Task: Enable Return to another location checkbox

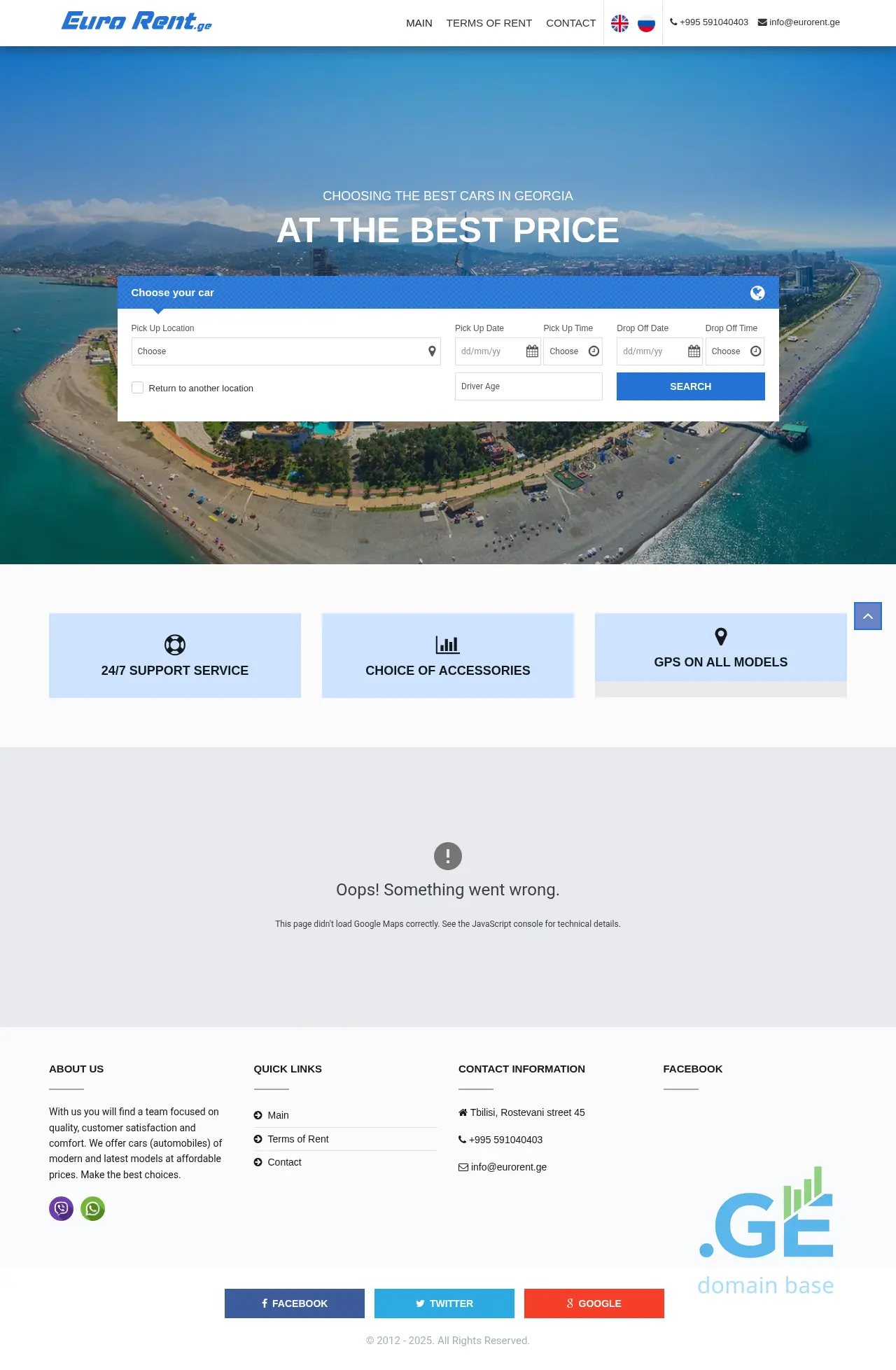Action: (x=138, y=388)
